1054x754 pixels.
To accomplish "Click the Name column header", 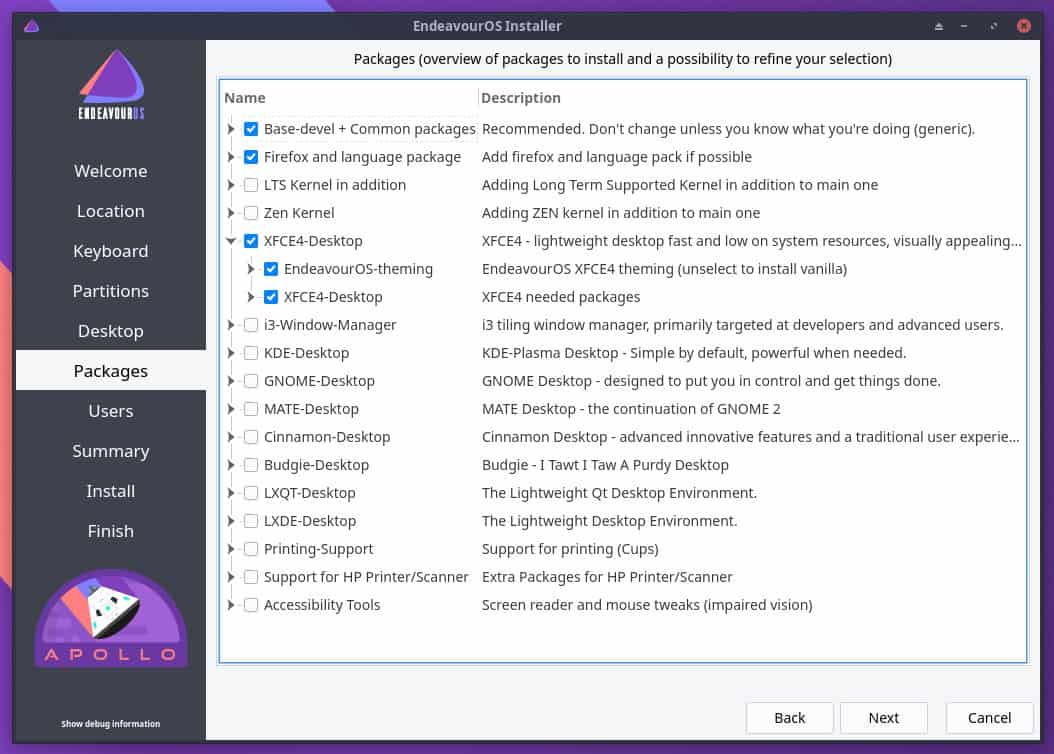I will click(x=245, y=97).
